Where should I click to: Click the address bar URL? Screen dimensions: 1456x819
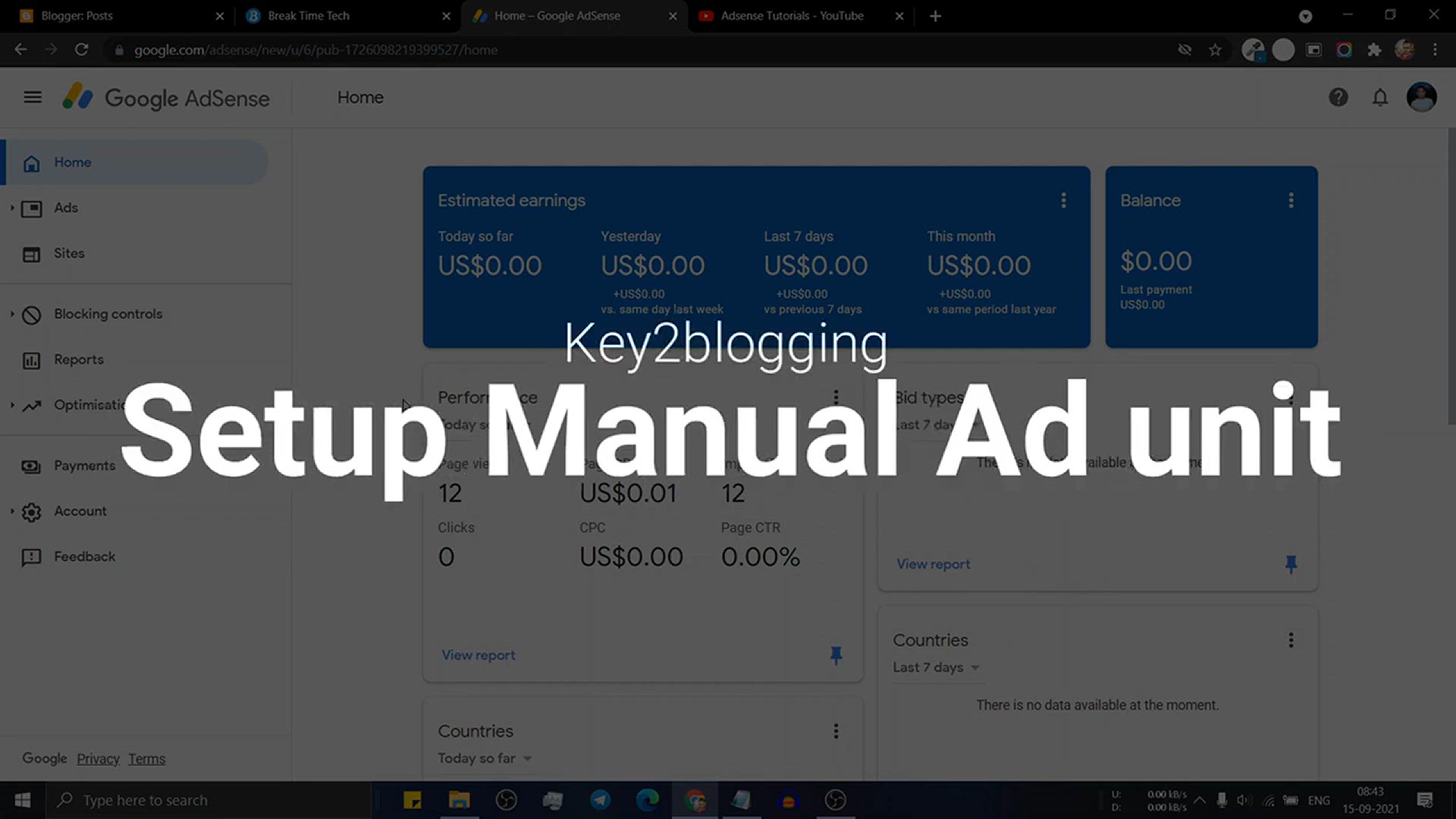[x=315, y=50]
